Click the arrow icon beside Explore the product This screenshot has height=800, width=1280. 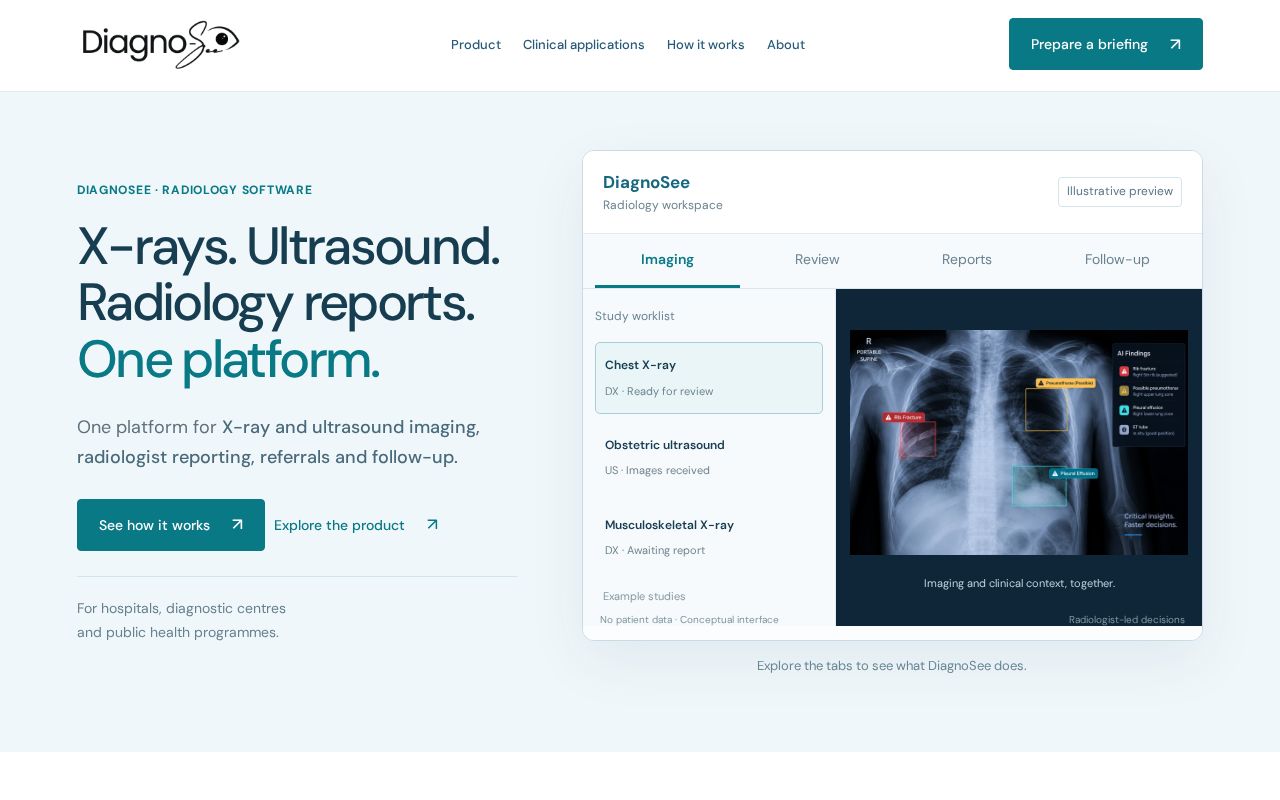[x=432, y=525]
